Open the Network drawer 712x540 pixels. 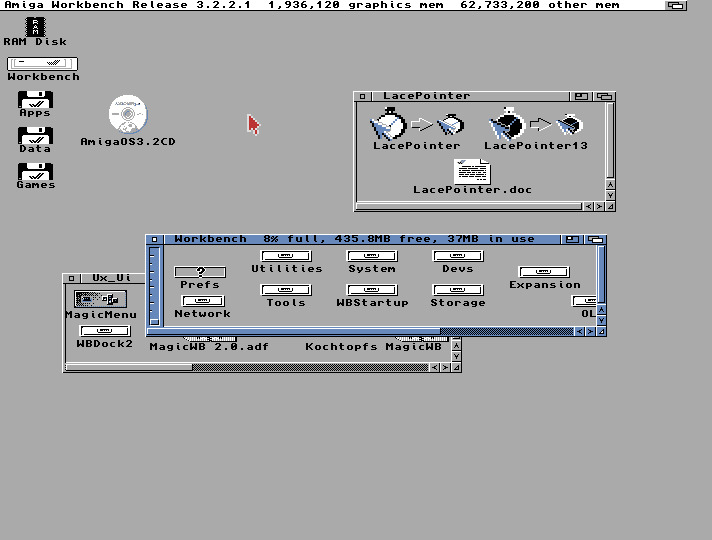[203, 301]
